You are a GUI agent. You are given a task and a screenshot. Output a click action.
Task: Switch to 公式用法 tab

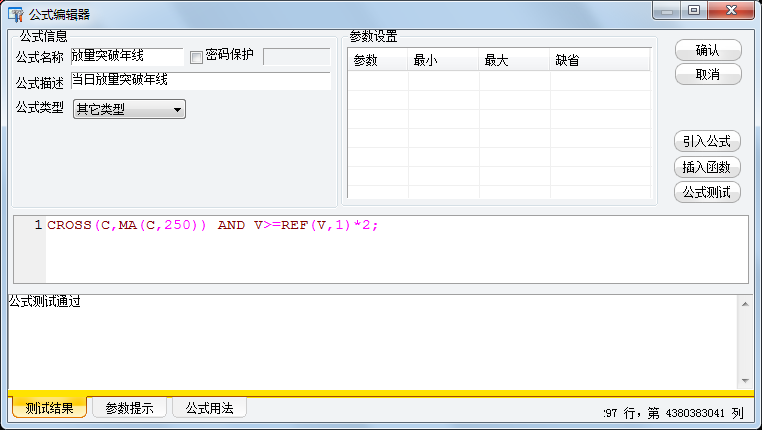coord(209,408)
